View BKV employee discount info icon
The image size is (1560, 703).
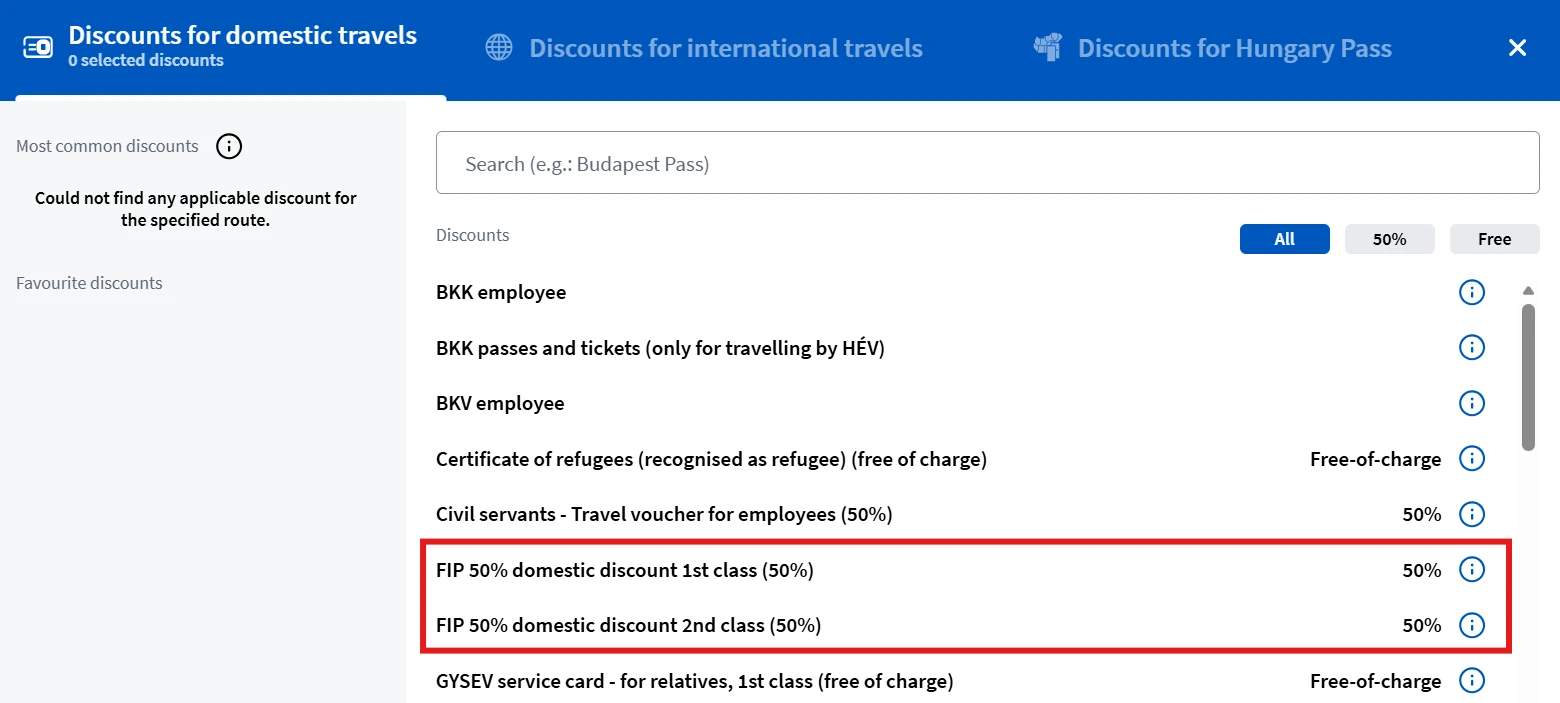click(x=1471, y=403)
